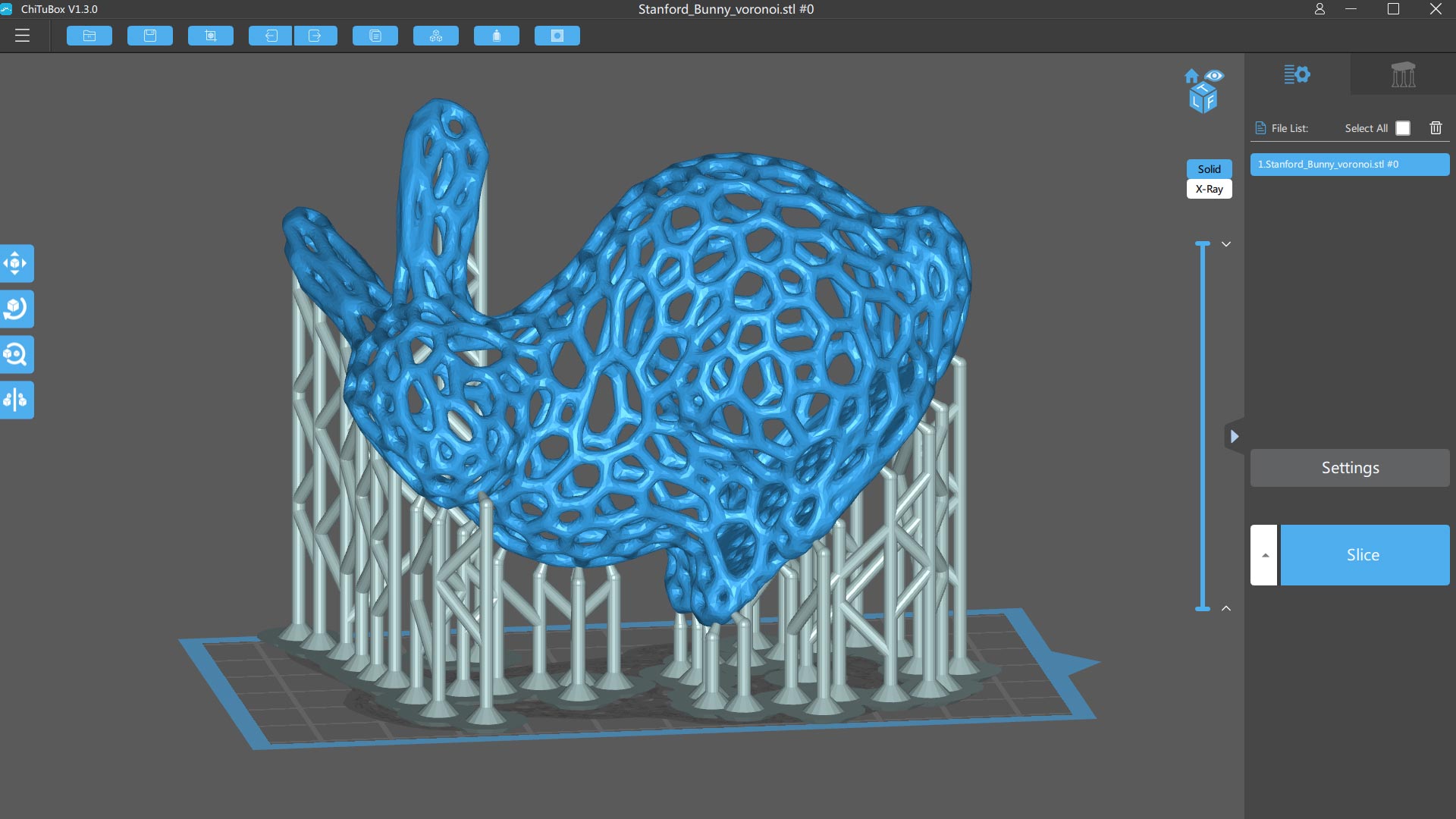Click the save floppy disk icon
The width and height of the screenshot is (1456, 819).
[x=150, y=36]
